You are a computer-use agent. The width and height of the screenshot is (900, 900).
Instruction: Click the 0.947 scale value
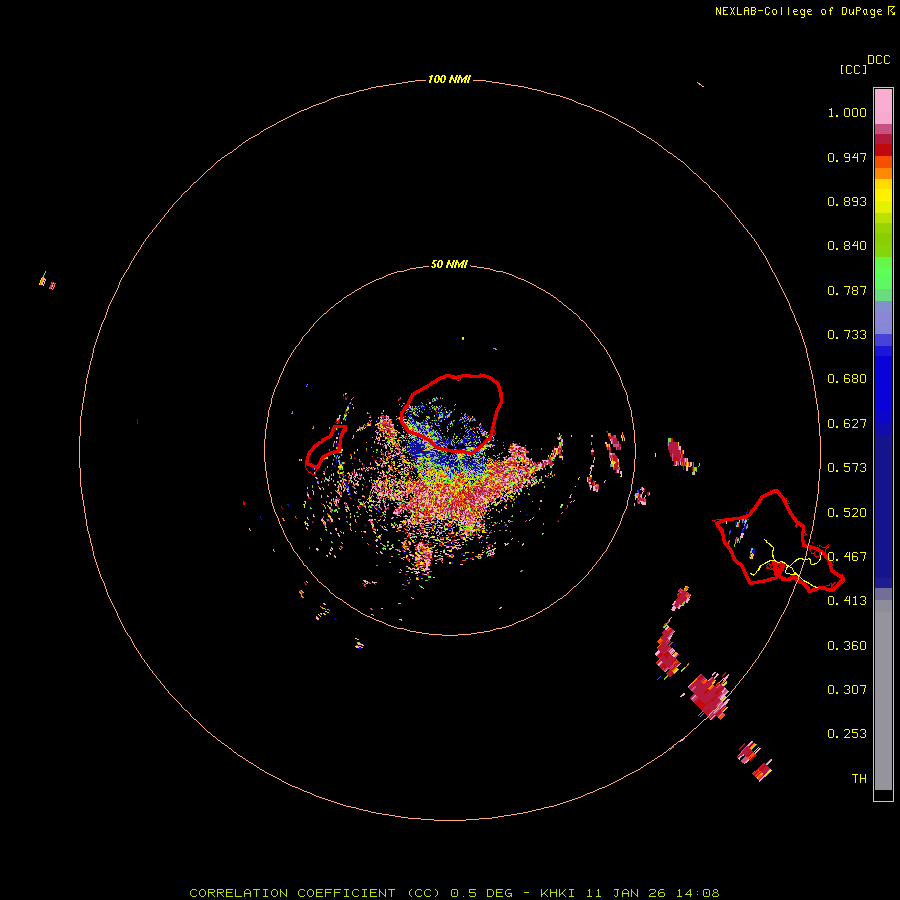[x=847, y=157]
